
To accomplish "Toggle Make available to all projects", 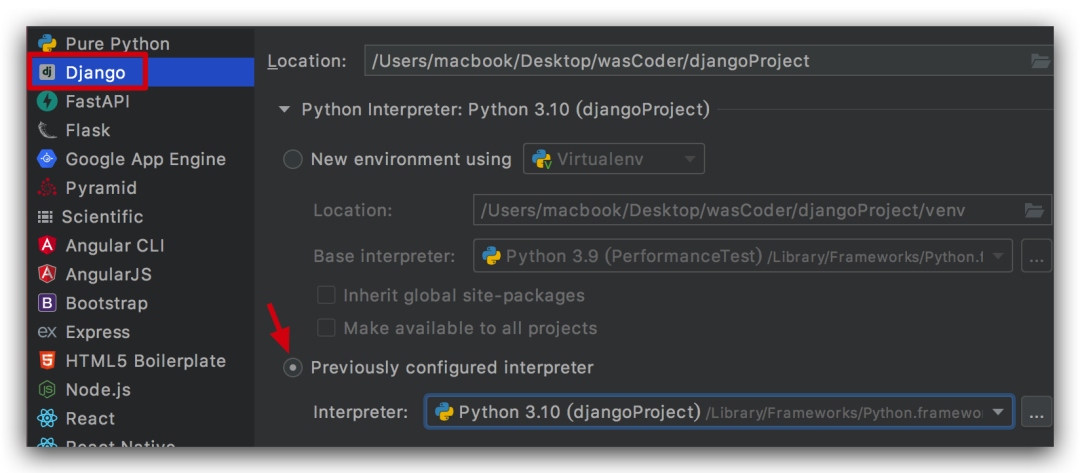I will [326, 328].
